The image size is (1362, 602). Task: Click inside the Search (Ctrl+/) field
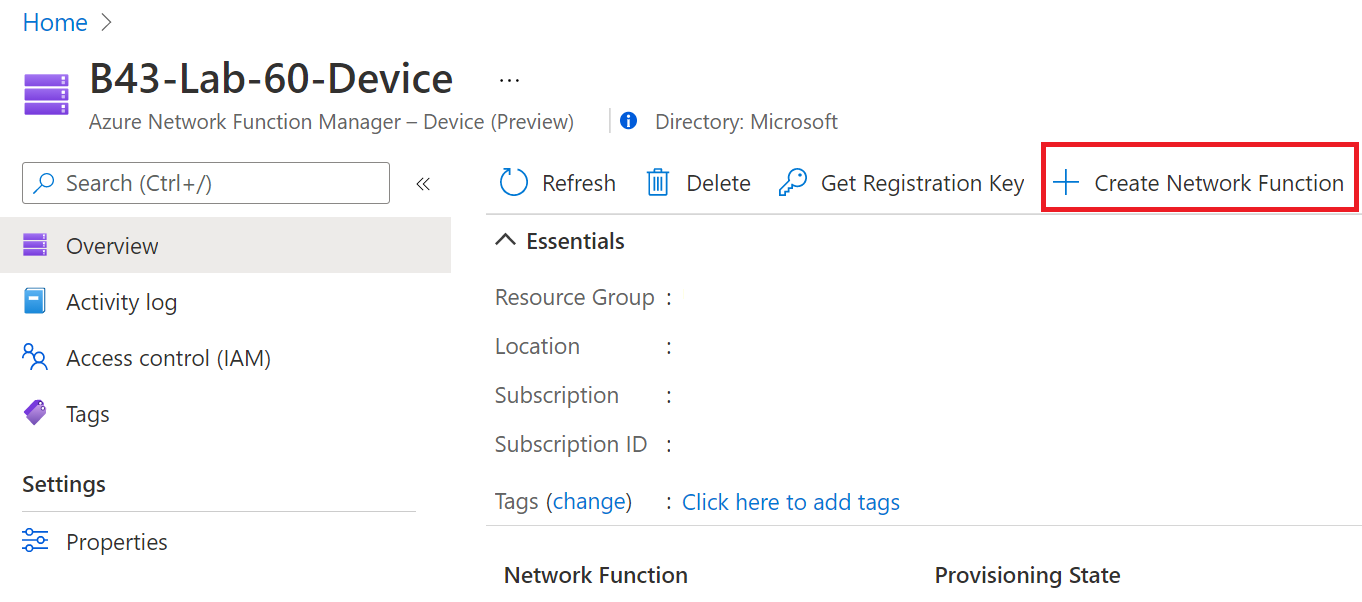coord(150,183)
